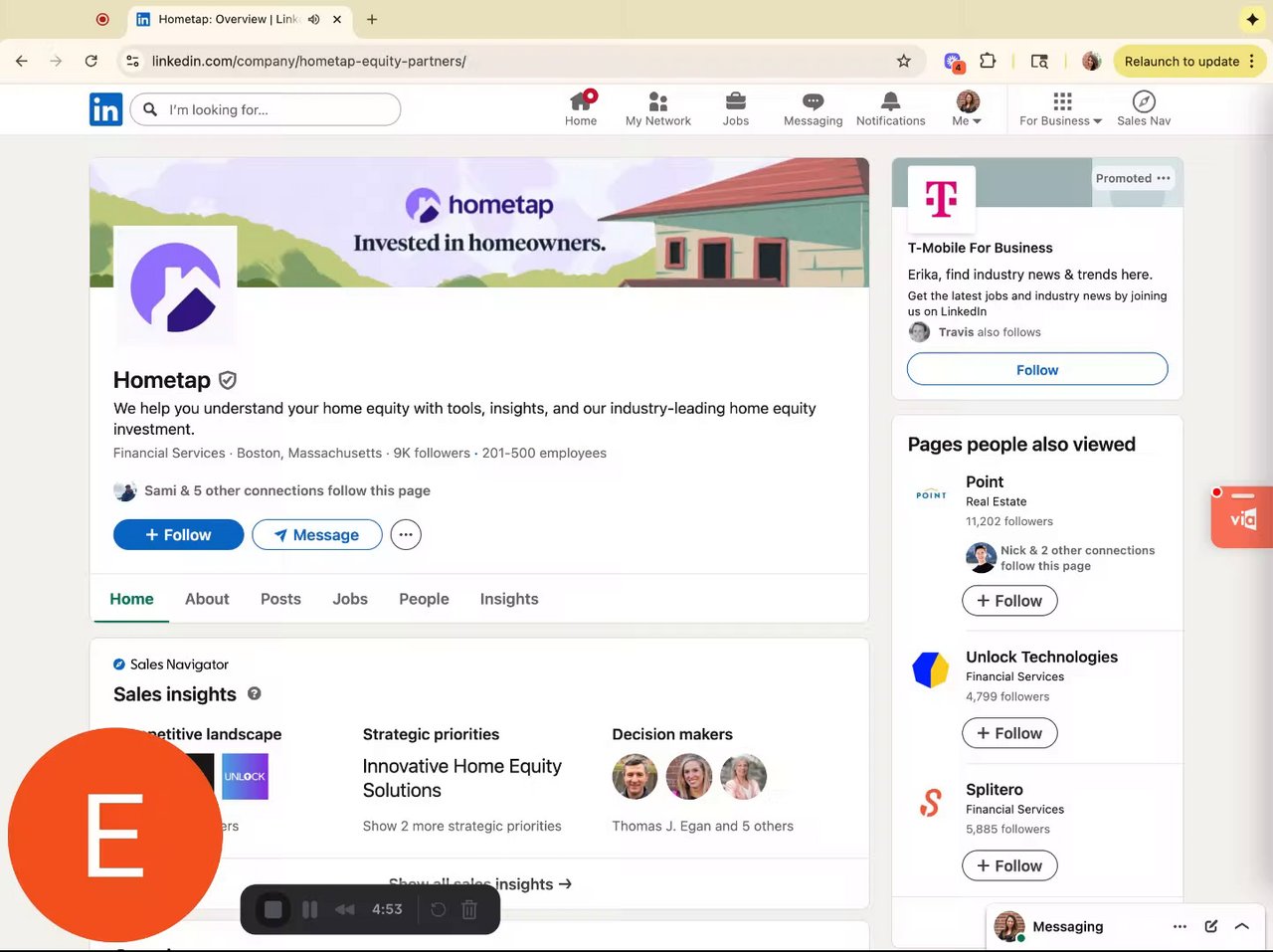Image resolution: width=1273 pixels, height=952 pixels.
Task: Open Innovative Home Equity Solutions priority
Action: point(462,778)
